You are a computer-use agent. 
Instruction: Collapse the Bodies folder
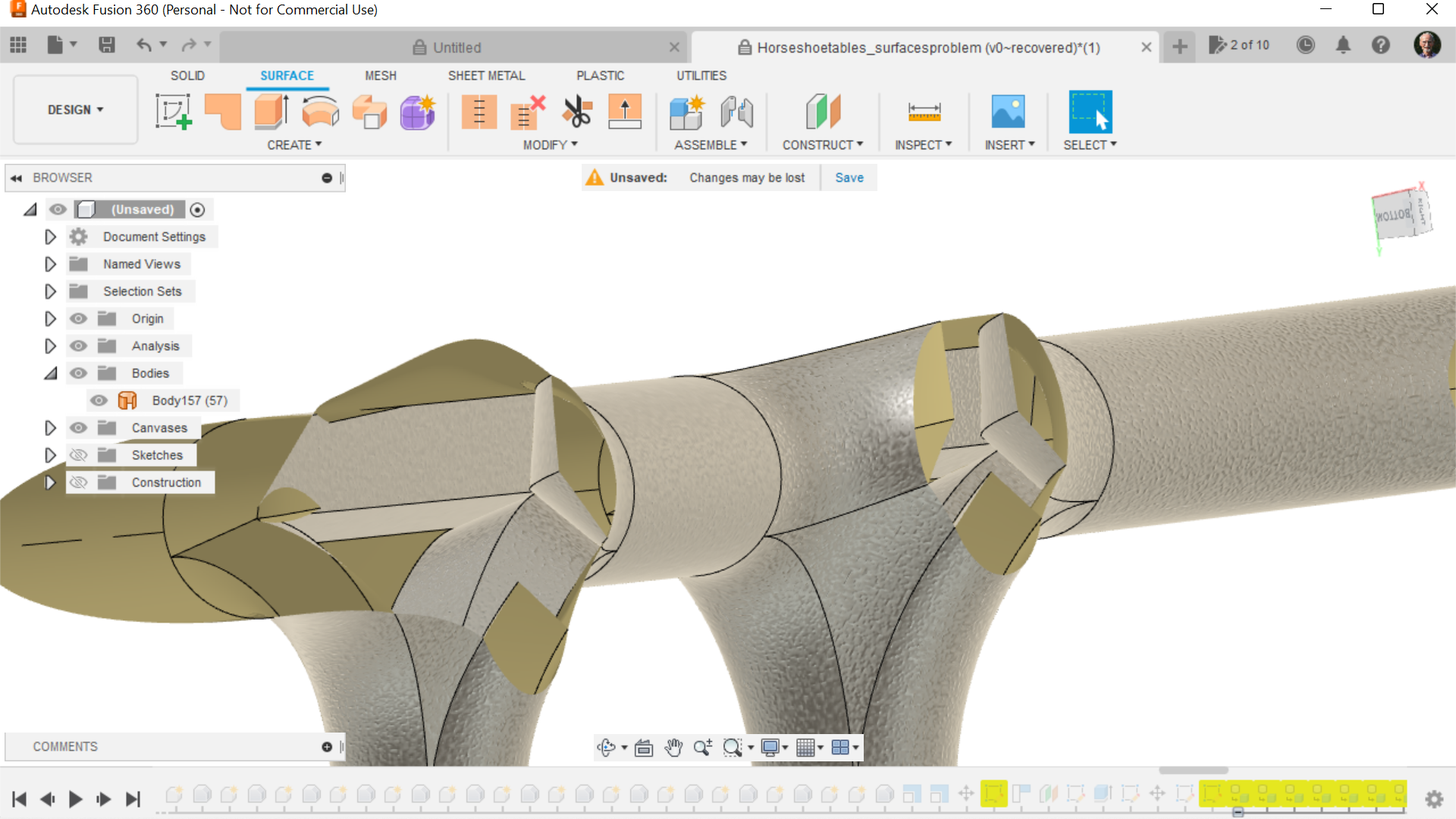[x=50, y=373]
